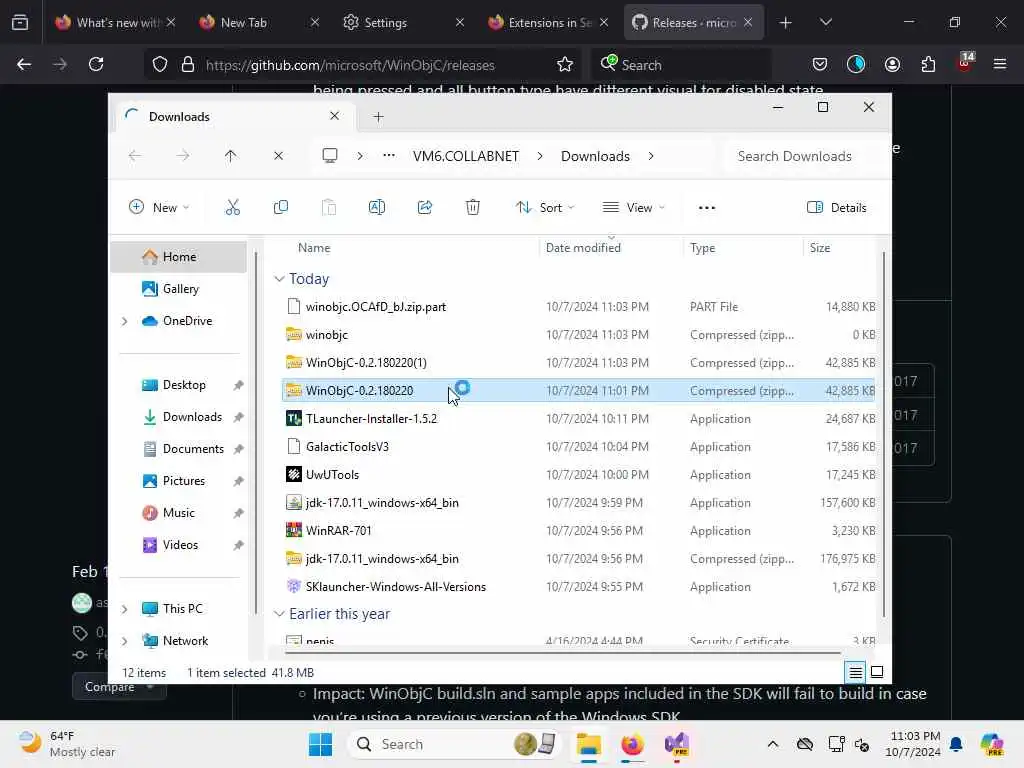Click VM6.COLLABNET in the breadcrumb
Screen dimensions: 1024x768
pos(466,156)
